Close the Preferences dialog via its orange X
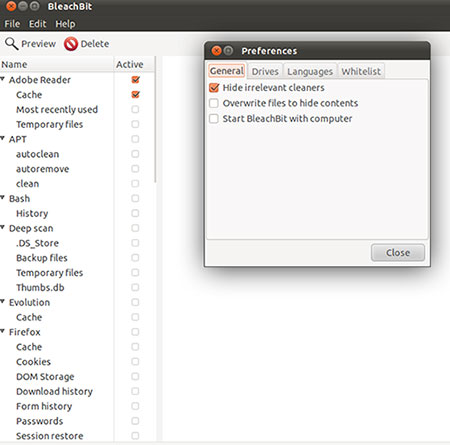The image size is (450, 445). (x=217, y=51)
